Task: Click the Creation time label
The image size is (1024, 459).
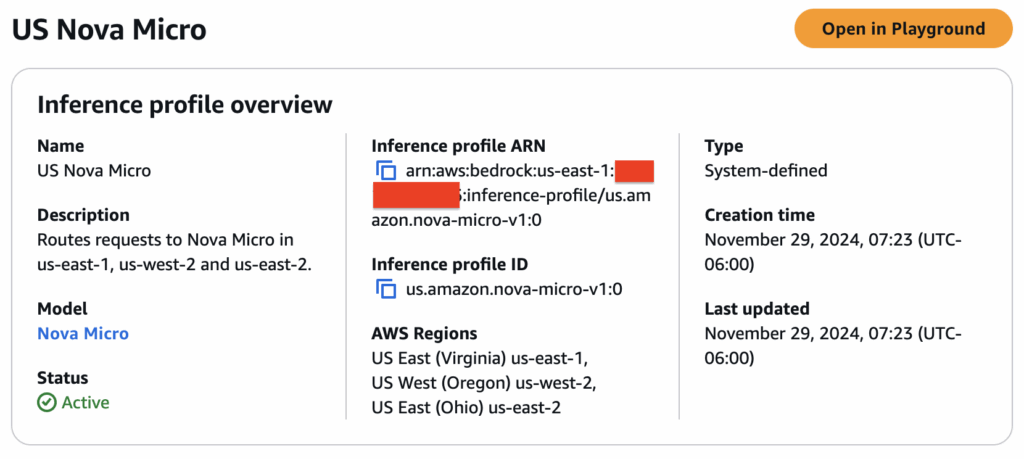Action: (759, 215)
